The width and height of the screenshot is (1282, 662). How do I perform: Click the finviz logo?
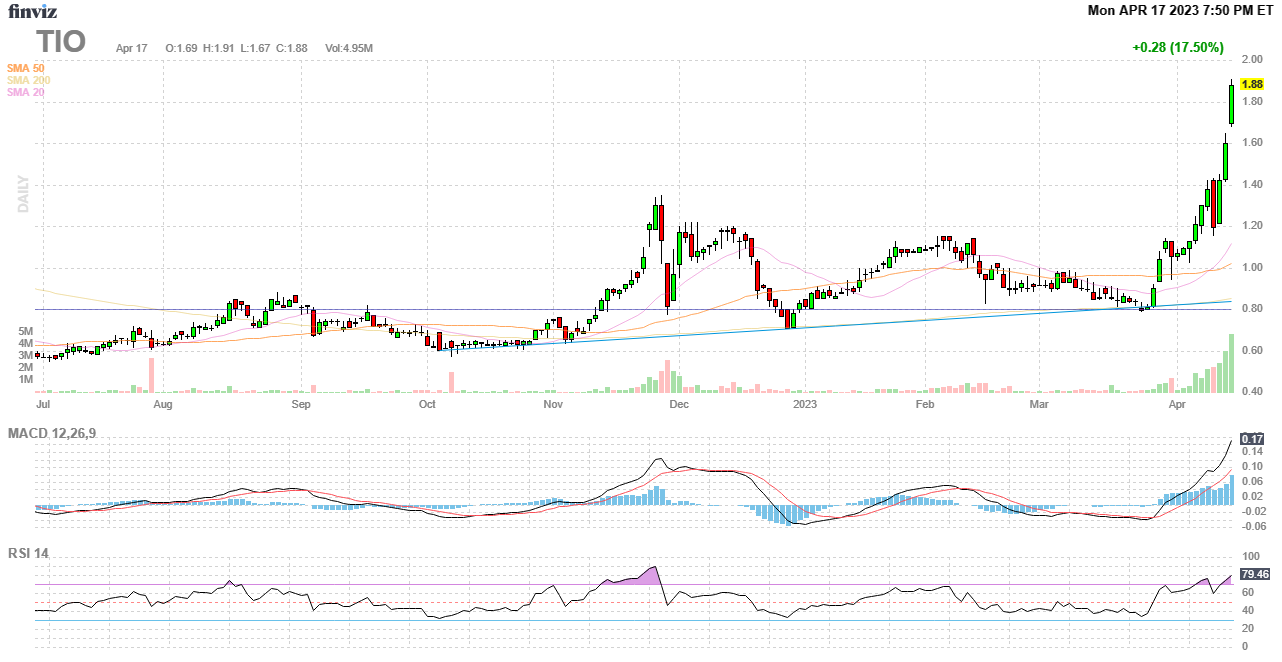click(32, 12)
